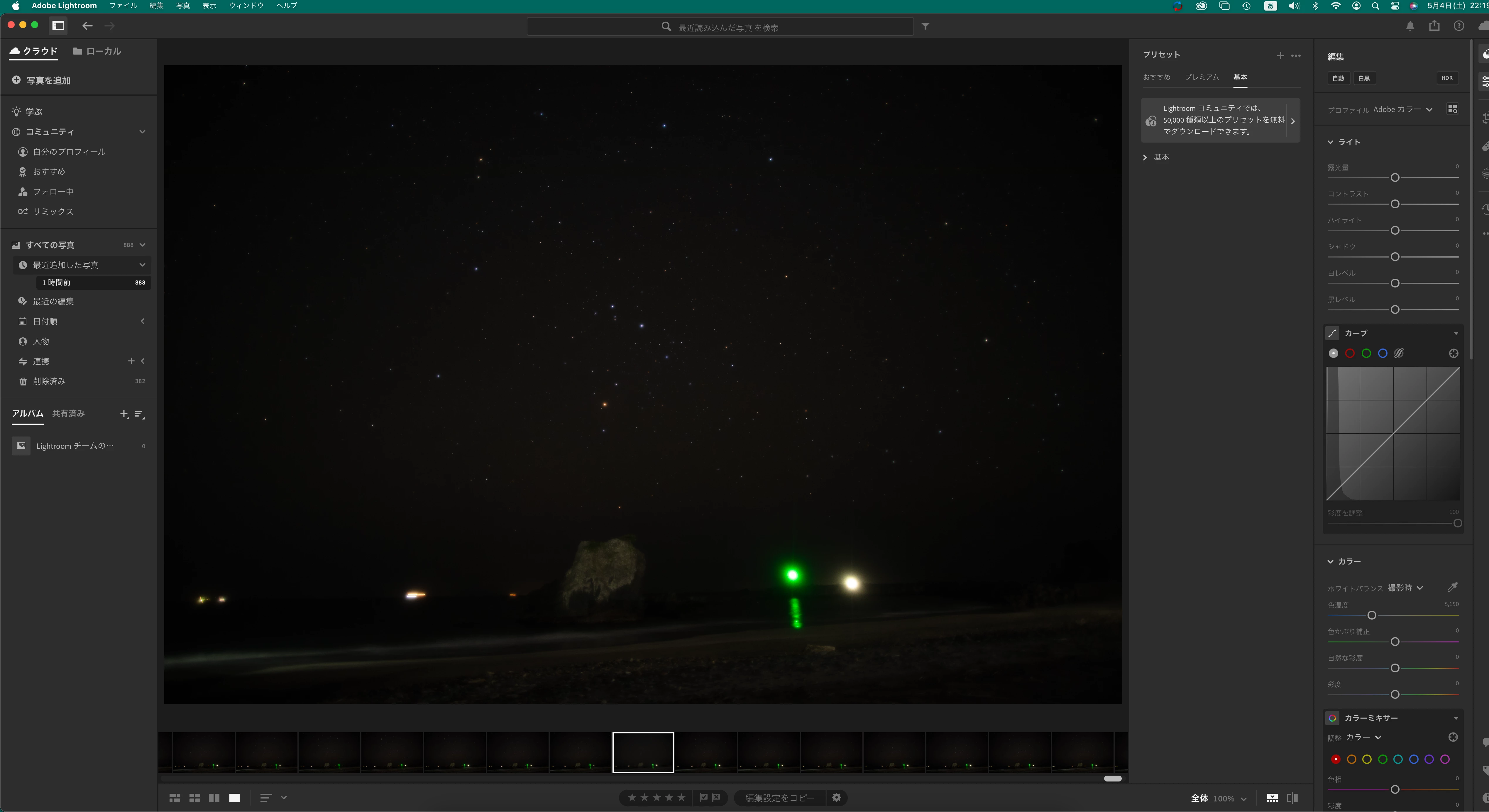Click the filter funnel icon next to search
1489x812 pixels.
tap(925, 27)
